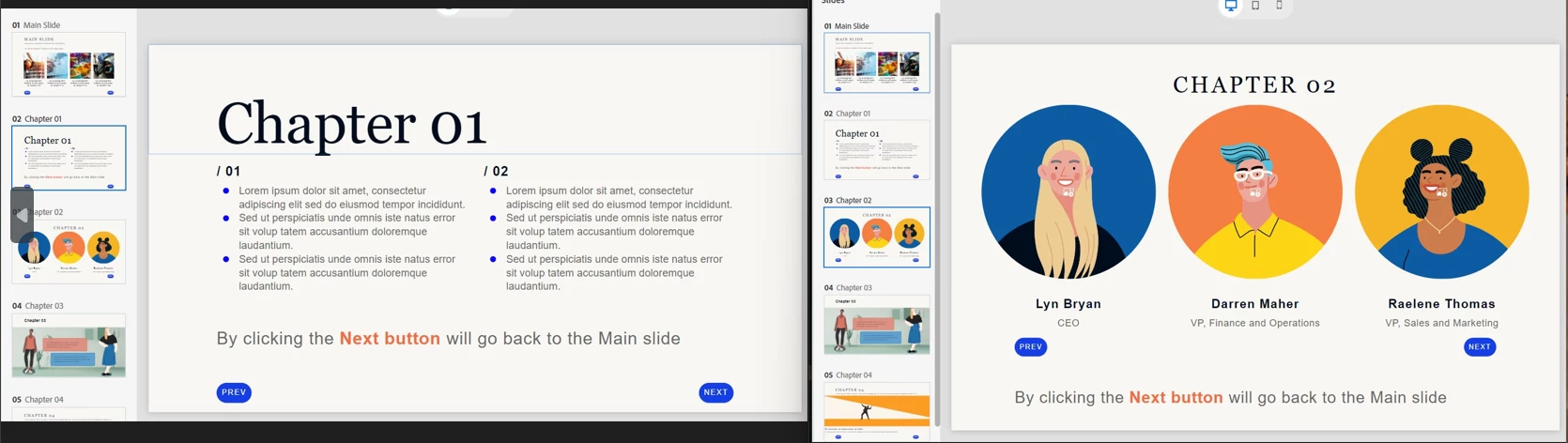Select tablet preview device icon in right window
Viewport: 1568px width, 443px height.
[x=1255, y=6]
